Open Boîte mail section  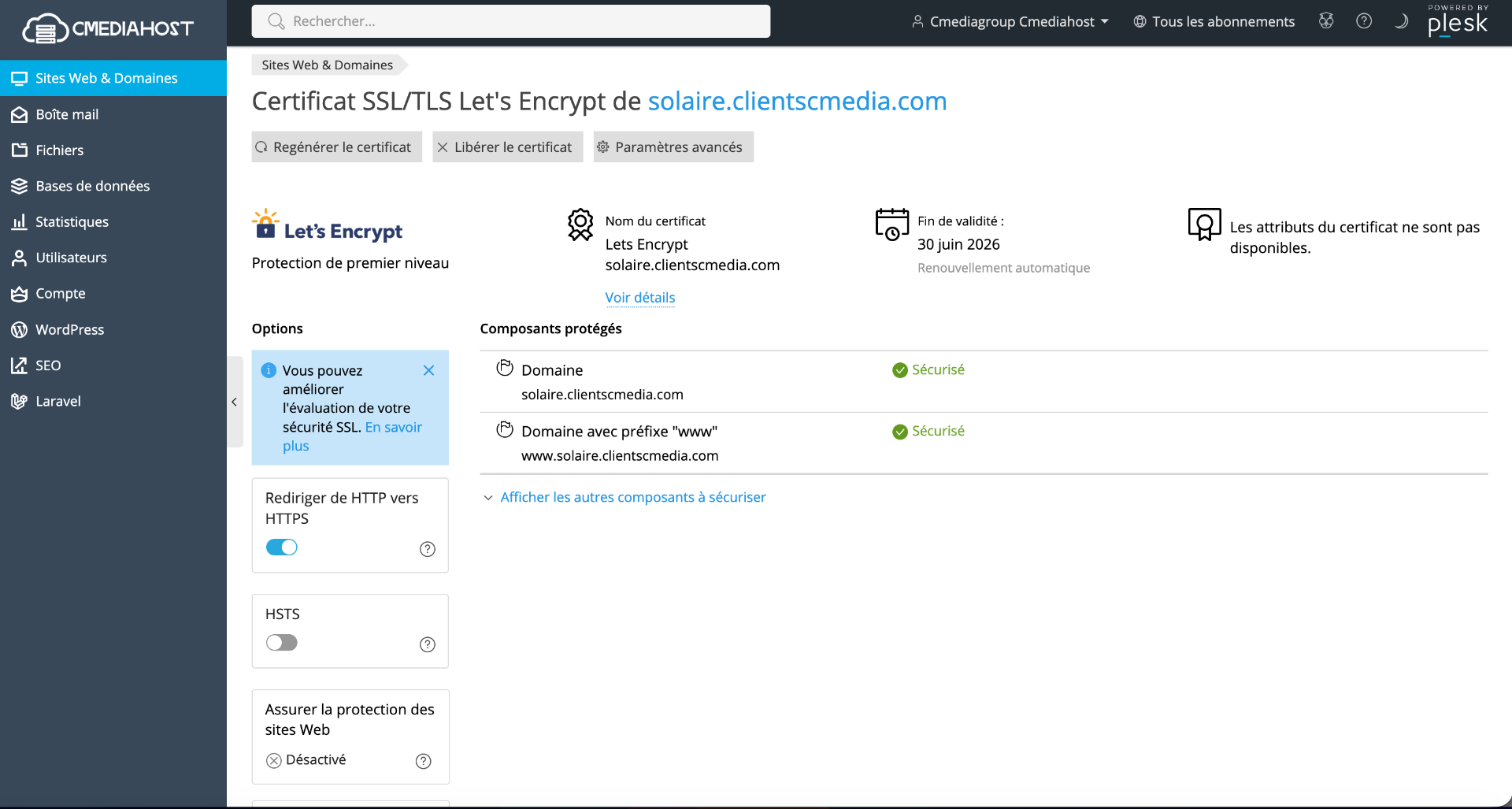point(113,114)
